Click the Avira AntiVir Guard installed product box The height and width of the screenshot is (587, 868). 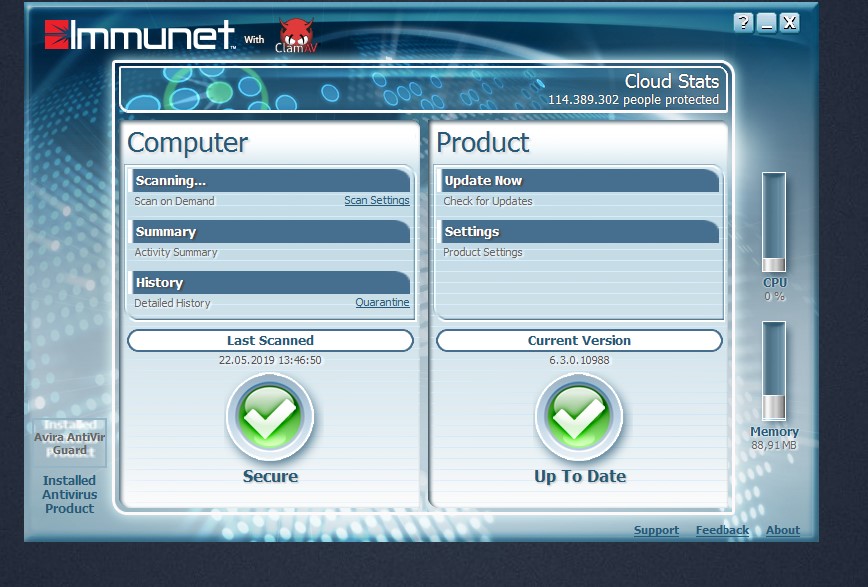pyautogui.click(x=69, y=443)
